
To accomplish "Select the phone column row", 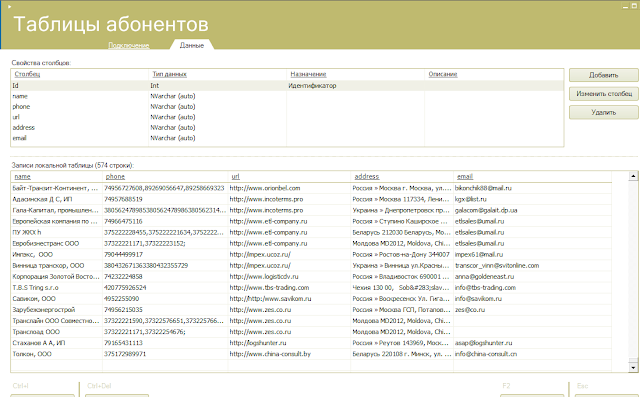I will (287, 106).
